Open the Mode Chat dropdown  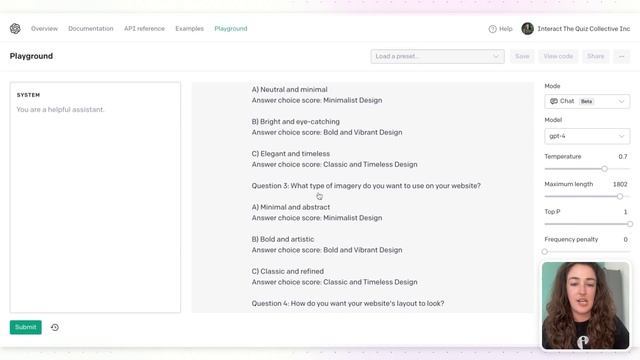(x=587, y=101)
